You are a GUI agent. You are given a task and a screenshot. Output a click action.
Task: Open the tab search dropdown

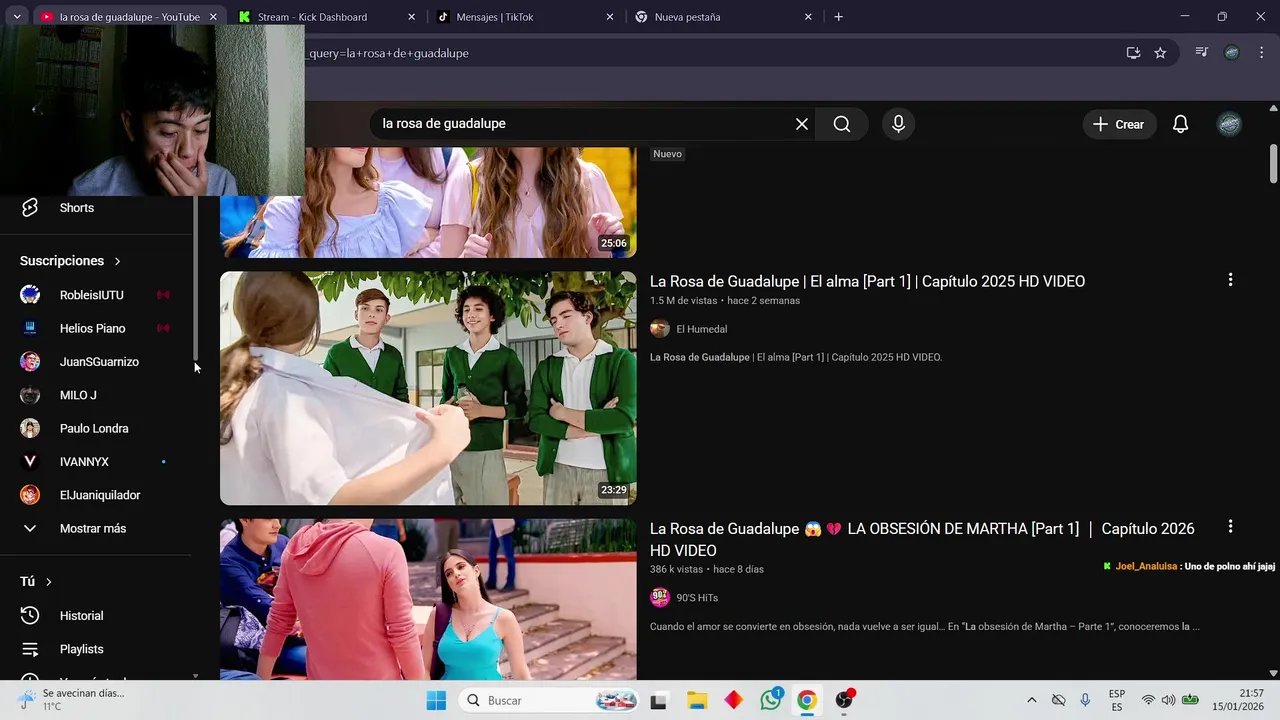(16, 17)
